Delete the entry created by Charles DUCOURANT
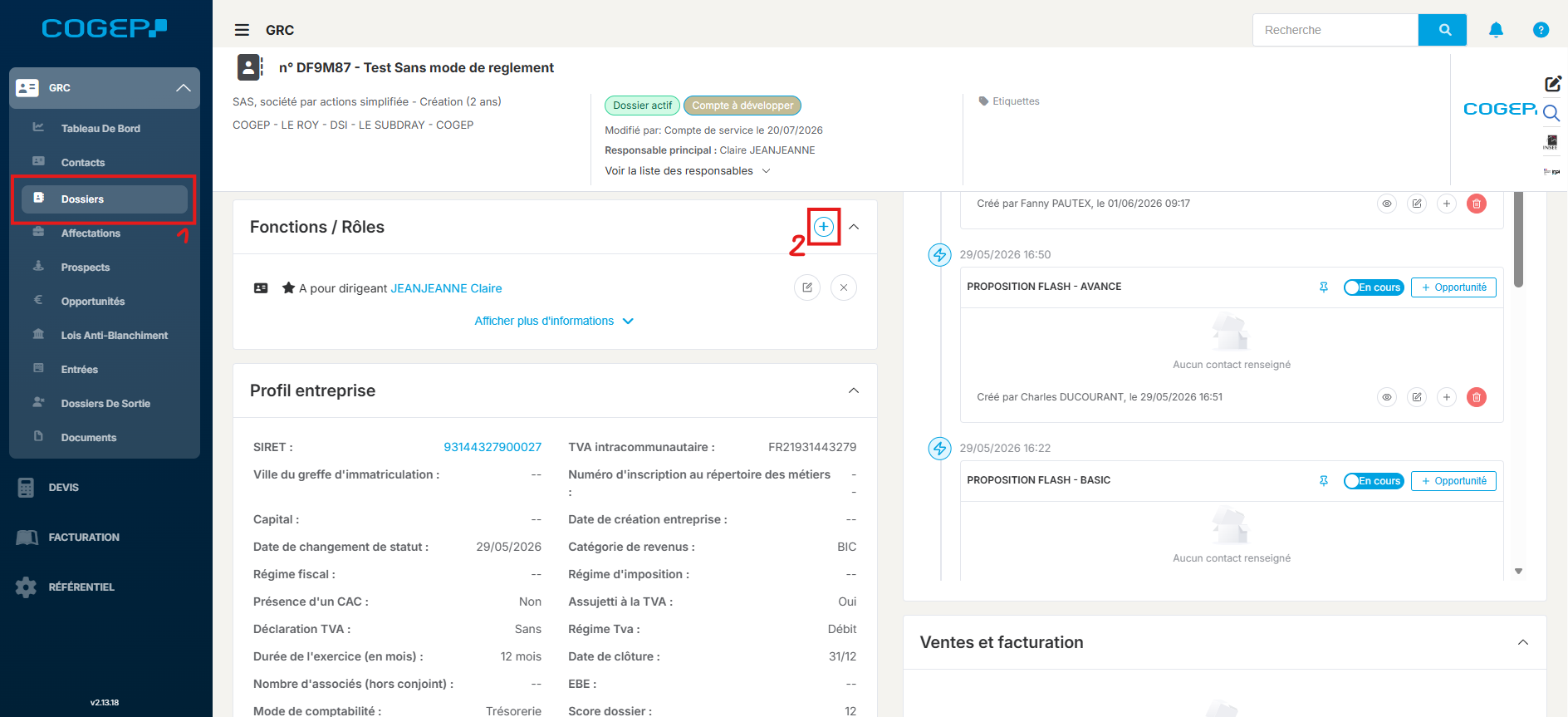The width and height of the screenshot is (1568, 717). pyautogui.click(x=1477, y=397)
